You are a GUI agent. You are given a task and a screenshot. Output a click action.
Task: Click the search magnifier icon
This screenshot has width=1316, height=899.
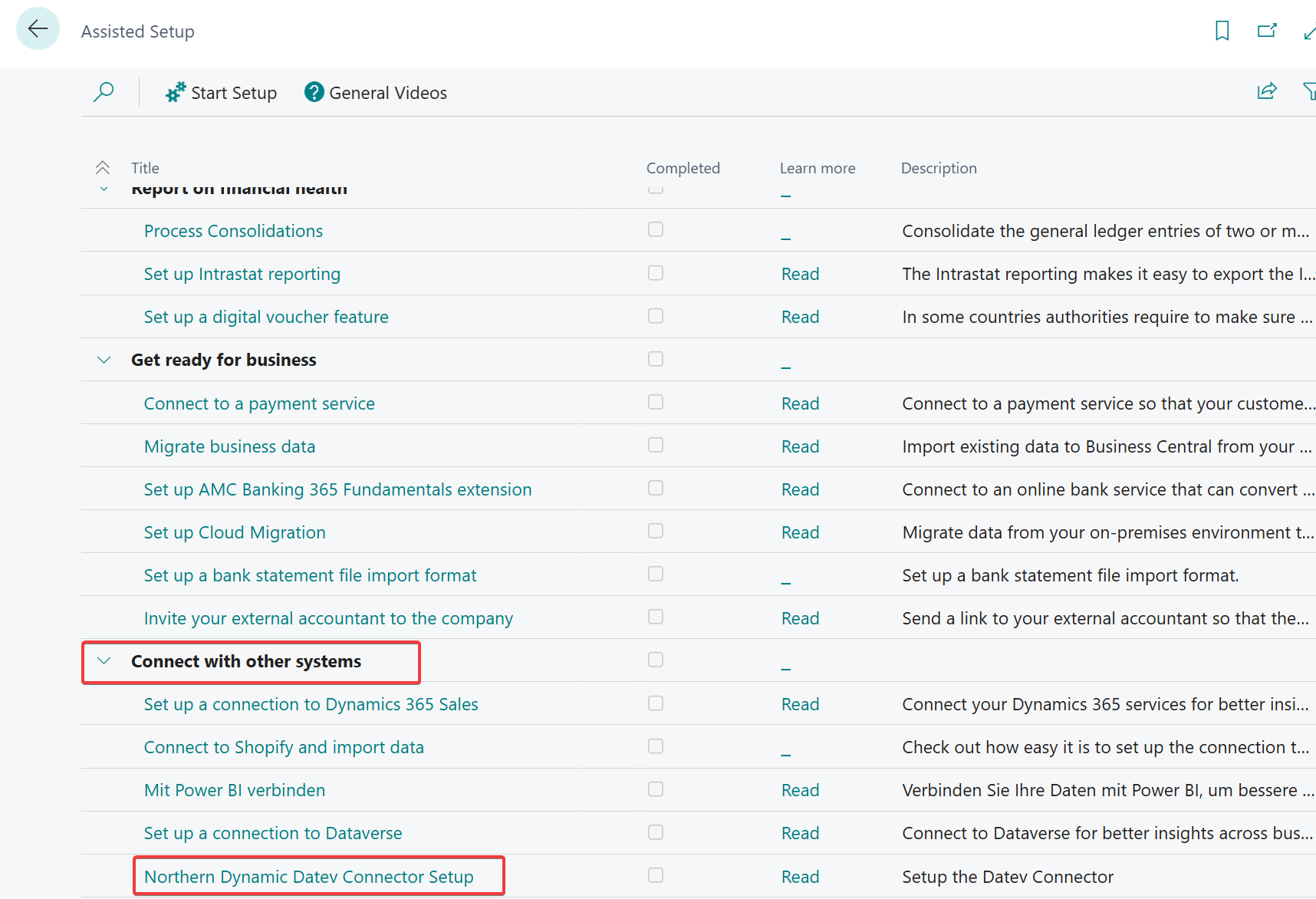(x=104, y=92)
